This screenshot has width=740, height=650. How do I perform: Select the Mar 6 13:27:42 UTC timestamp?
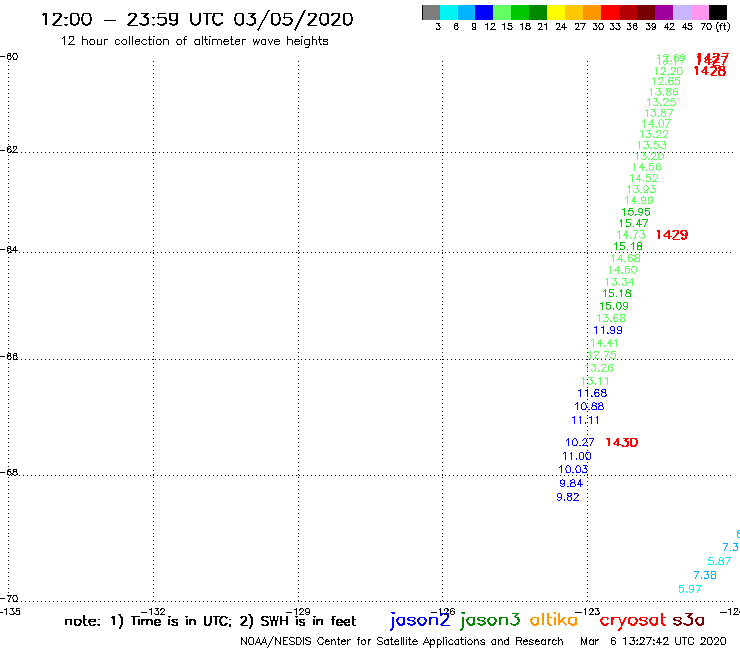point(653,642)
